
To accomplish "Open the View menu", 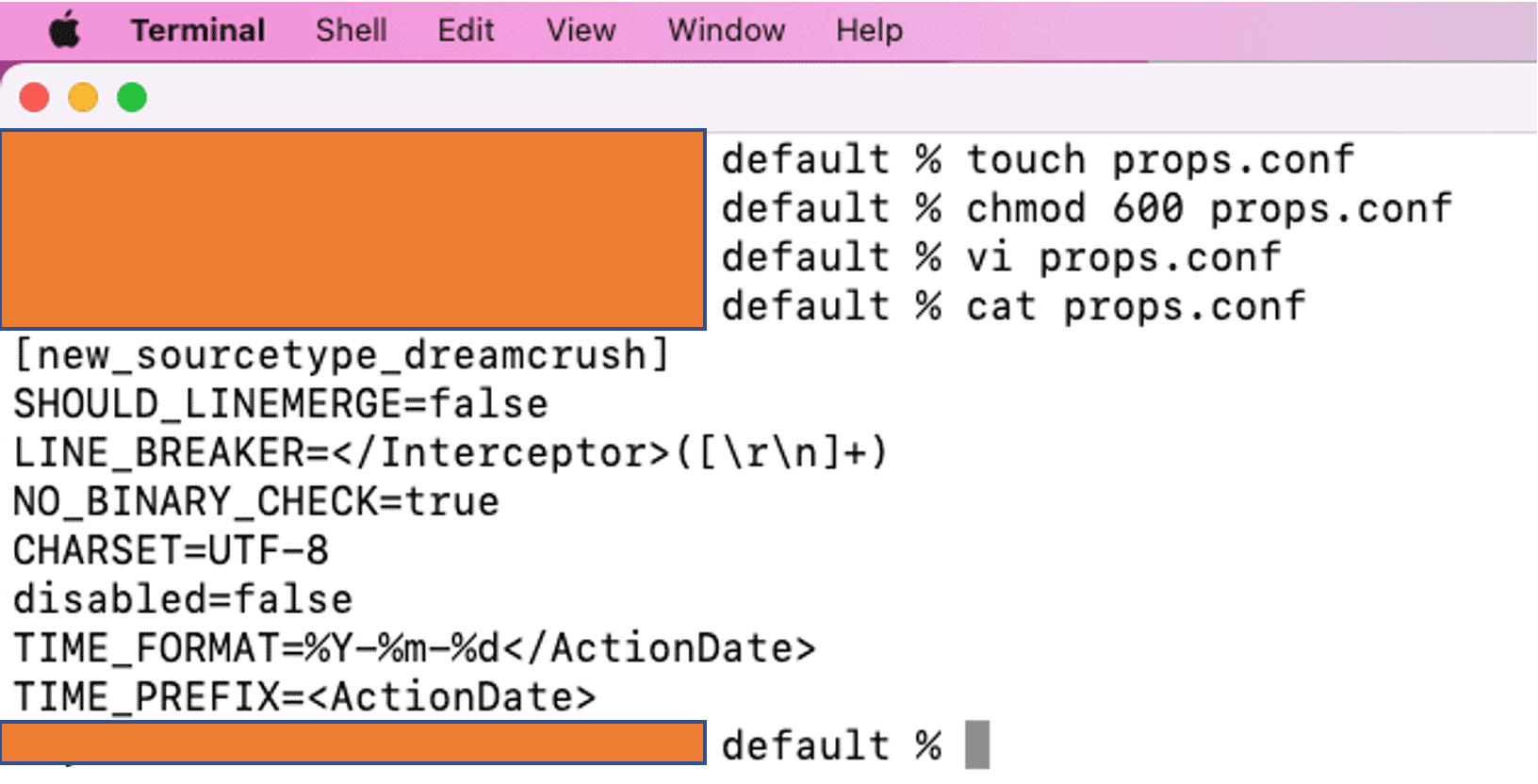I will [x=581, y=30].
